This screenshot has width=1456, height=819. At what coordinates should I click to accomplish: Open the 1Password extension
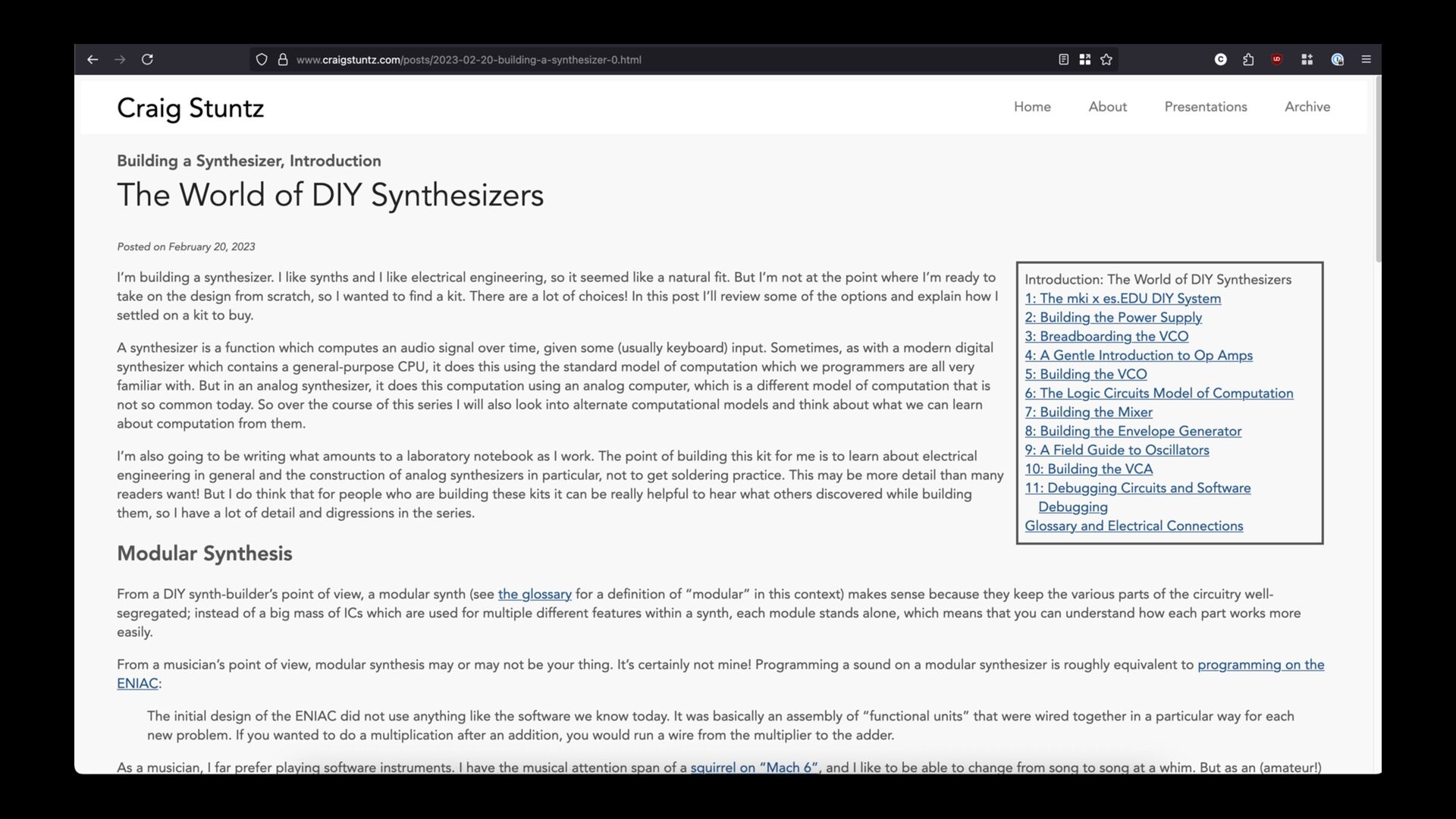pyautogui.click(x=1338, y=59)
